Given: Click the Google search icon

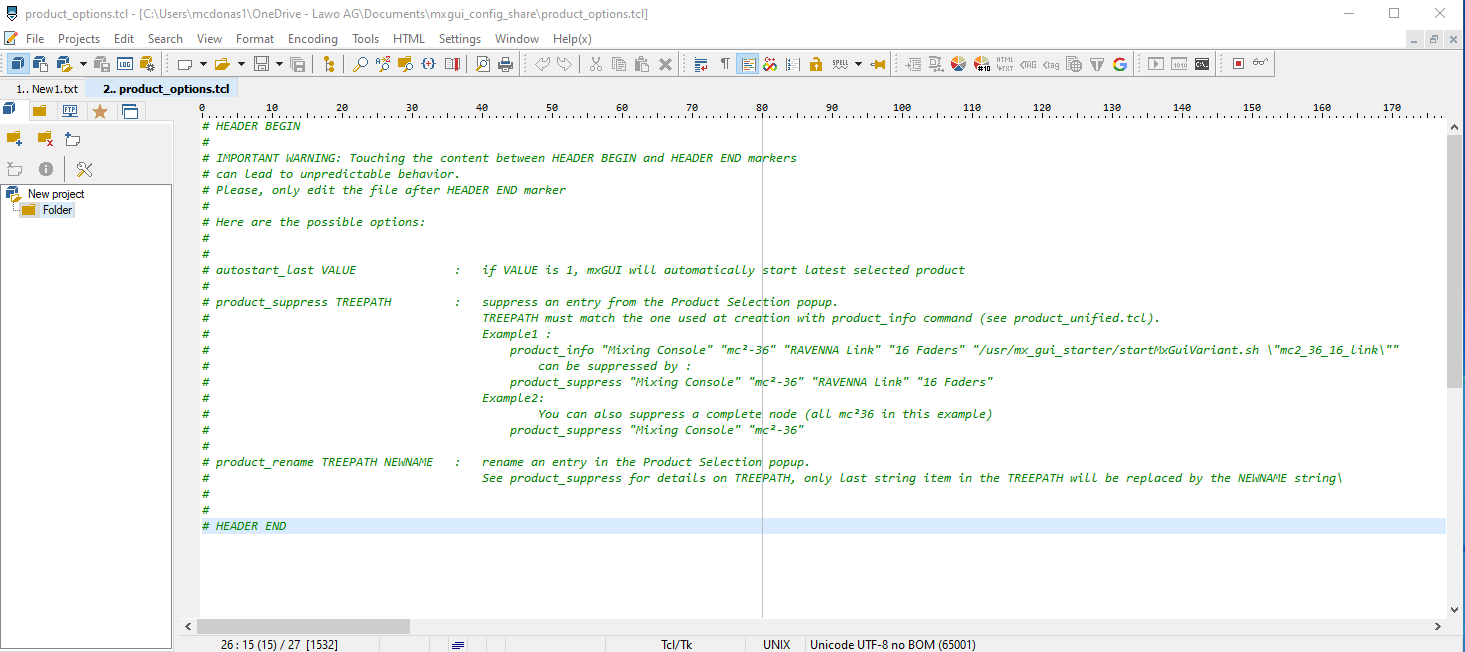Looking at the screenshot, I should (1120, 64).
